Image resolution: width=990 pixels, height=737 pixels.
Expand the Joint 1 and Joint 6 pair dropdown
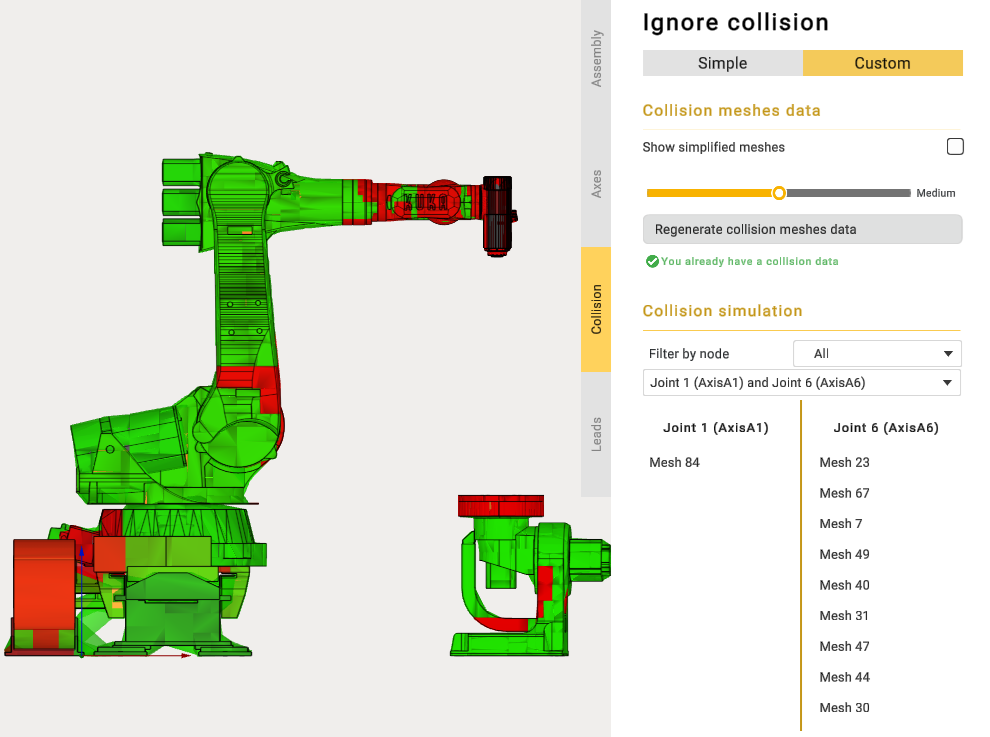pyautogui.click(x=800, y=383)
